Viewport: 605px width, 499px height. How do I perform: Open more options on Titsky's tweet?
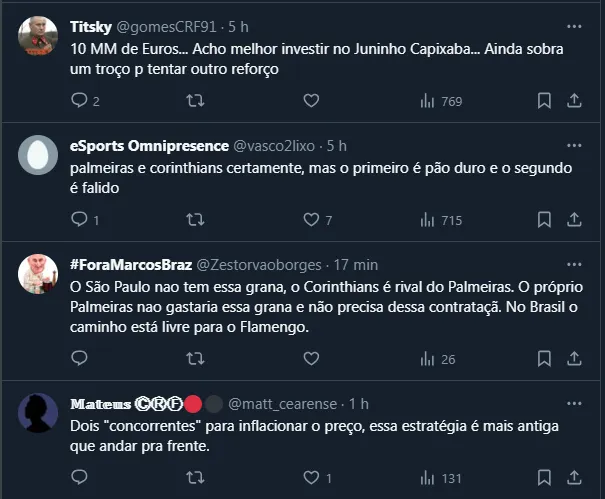tap(573, 26)
